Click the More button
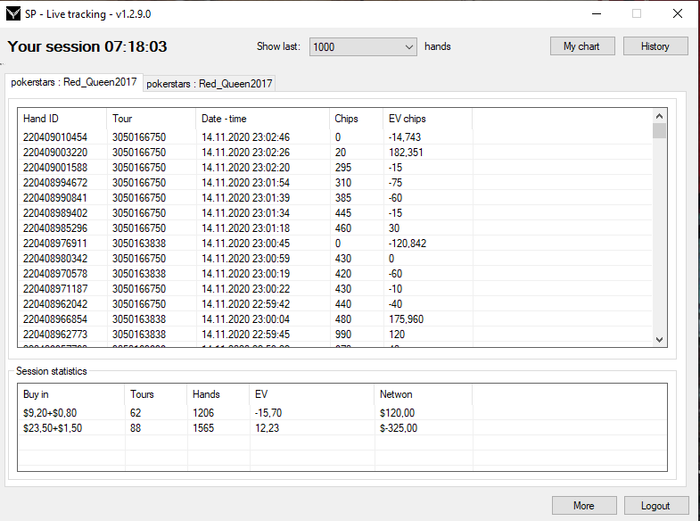The width and height of the screenshot is (700, 521). point(584,505)
